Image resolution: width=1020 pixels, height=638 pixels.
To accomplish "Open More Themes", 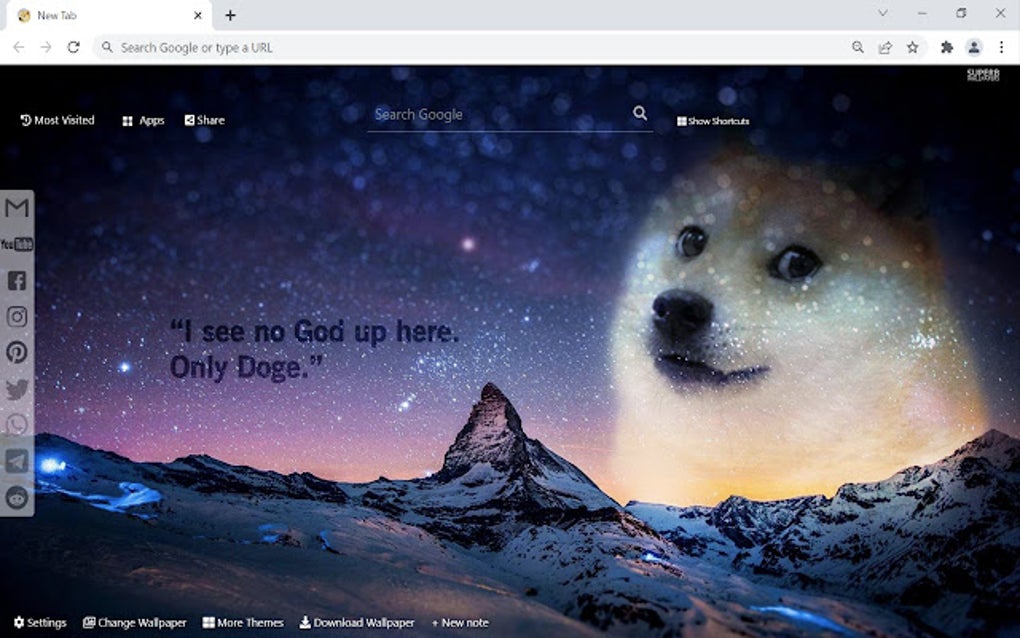I will [243, 622].
